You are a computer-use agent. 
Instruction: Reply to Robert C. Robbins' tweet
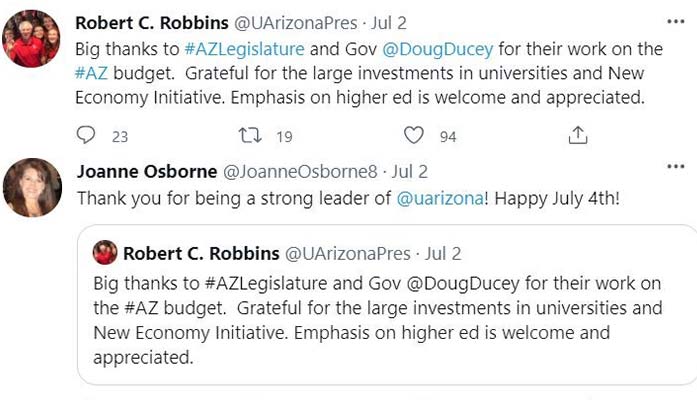tap(87, 136)
